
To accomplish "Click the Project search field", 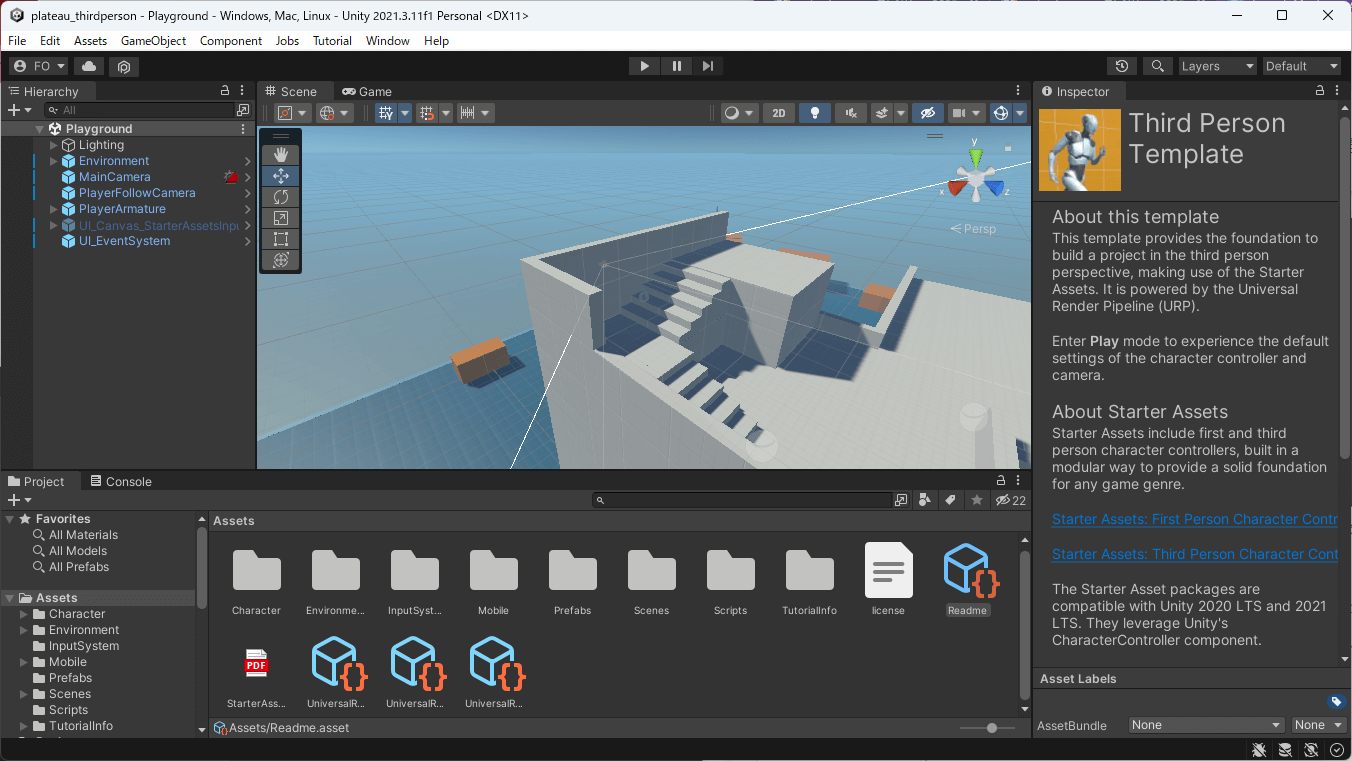I will pyautogui.click(x=741, y=500).
